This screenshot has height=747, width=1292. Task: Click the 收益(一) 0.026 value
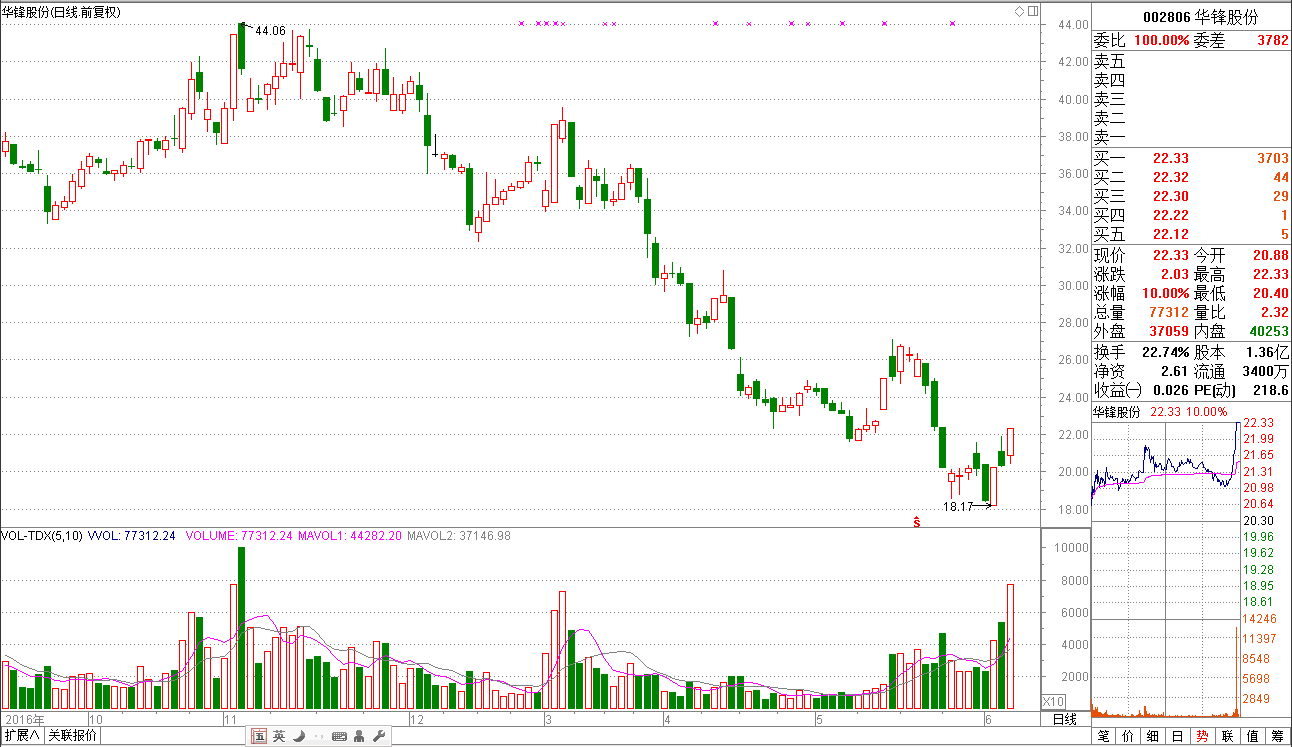1170,391
